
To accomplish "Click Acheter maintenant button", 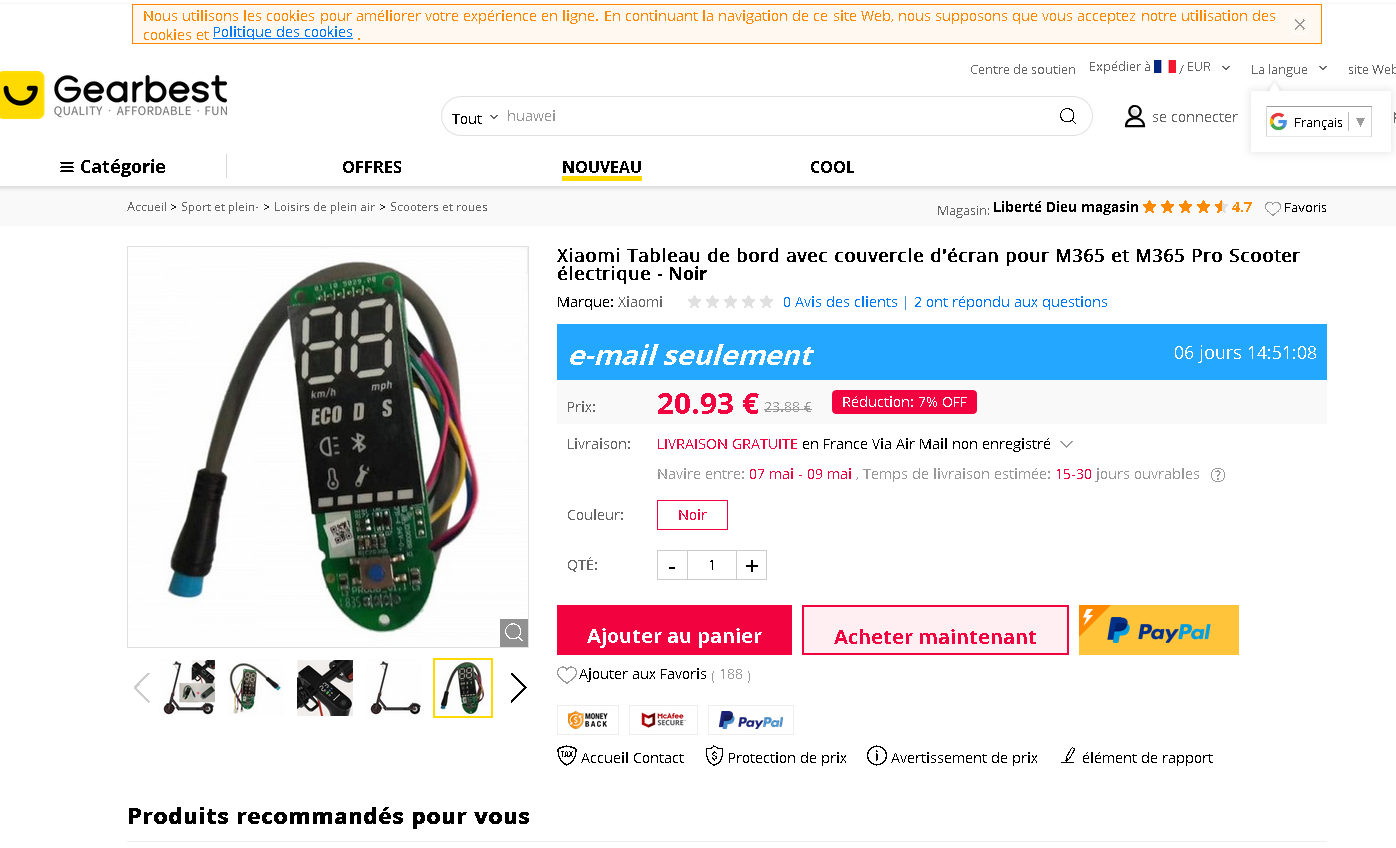I will click(x=935, y=630).
